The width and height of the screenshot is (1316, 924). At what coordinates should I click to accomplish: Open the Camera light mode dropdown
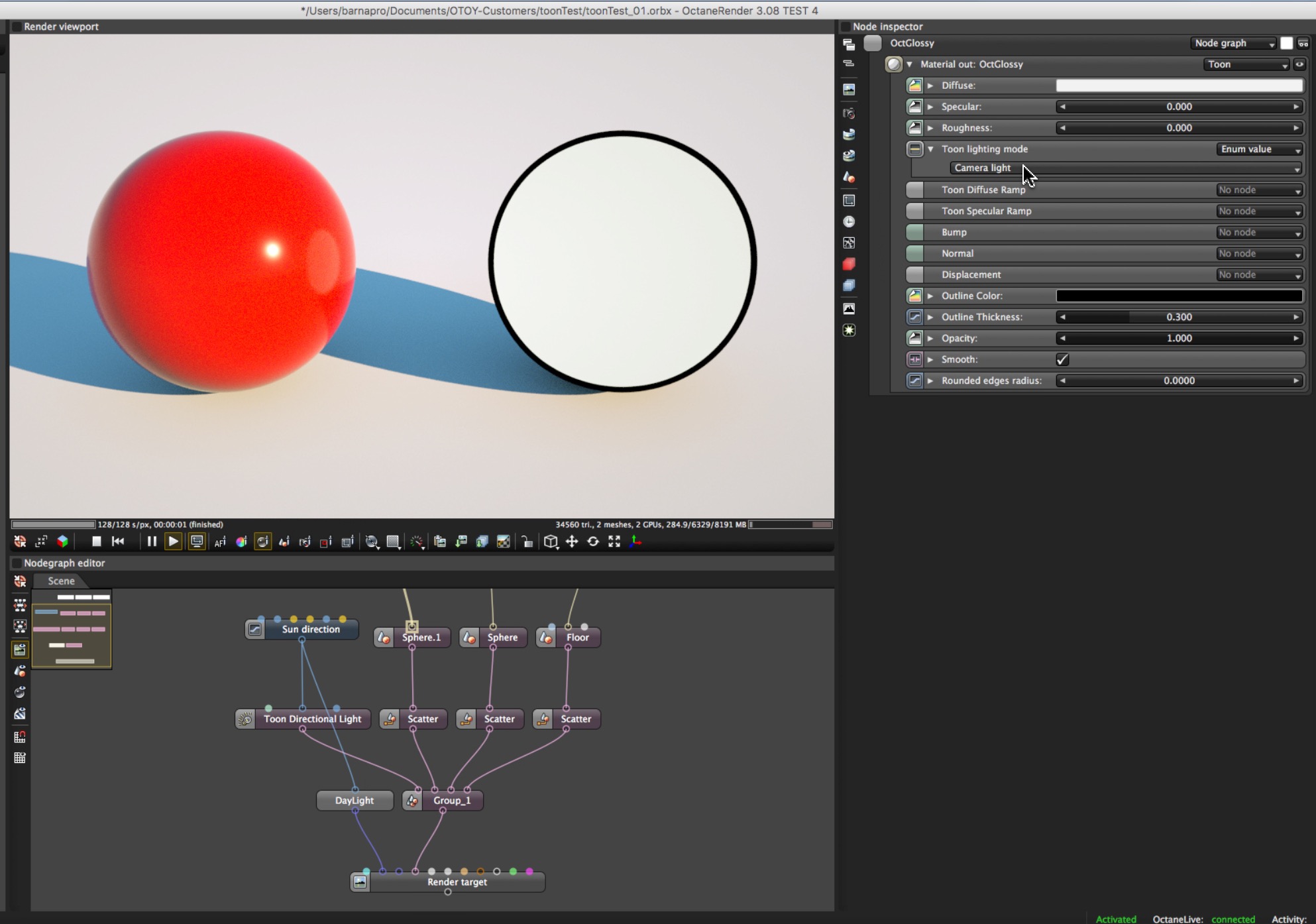pyautogui.click(x=1125, y=168)
